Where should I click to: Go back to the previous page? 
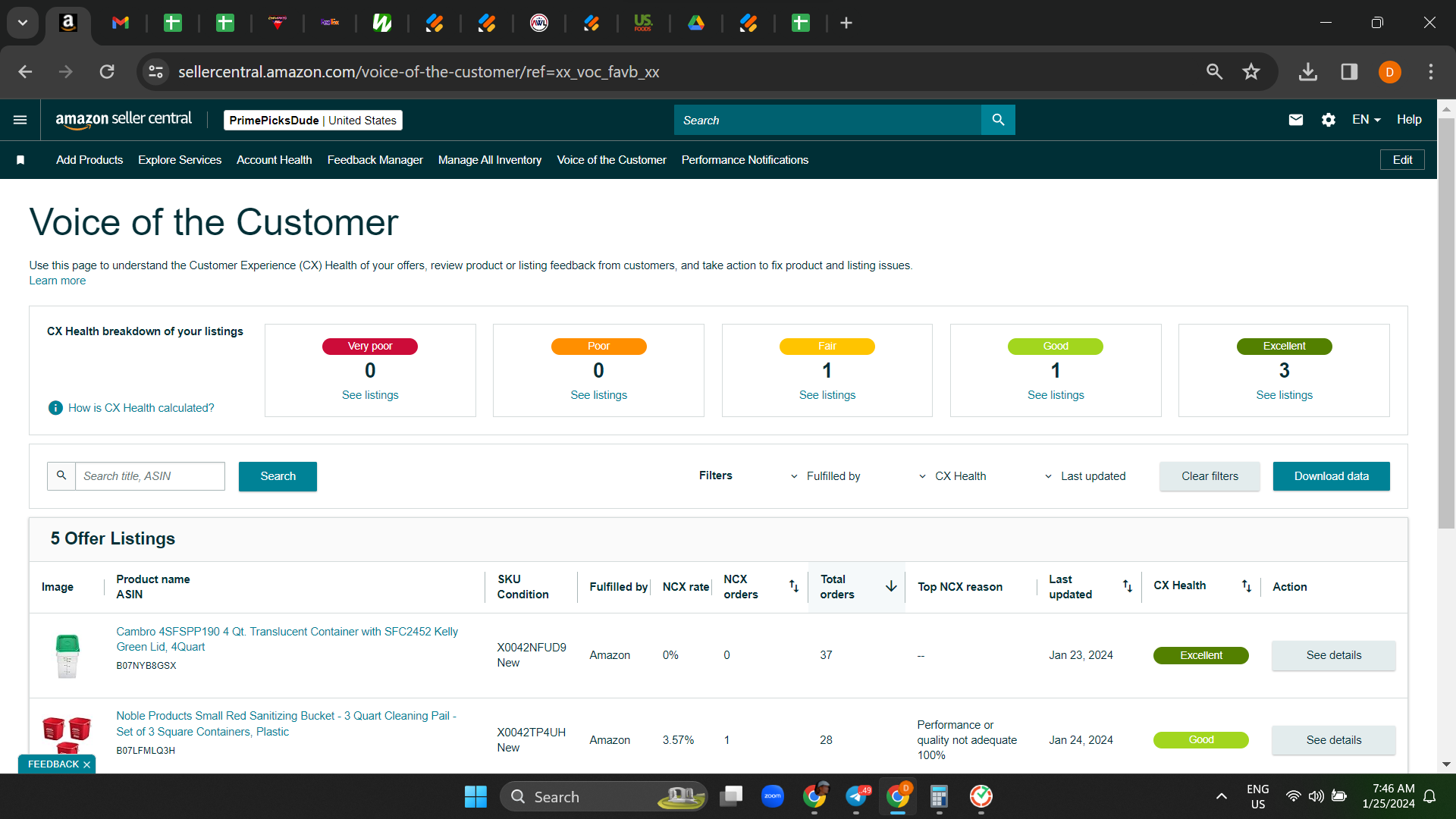click(x=25, y=72)
